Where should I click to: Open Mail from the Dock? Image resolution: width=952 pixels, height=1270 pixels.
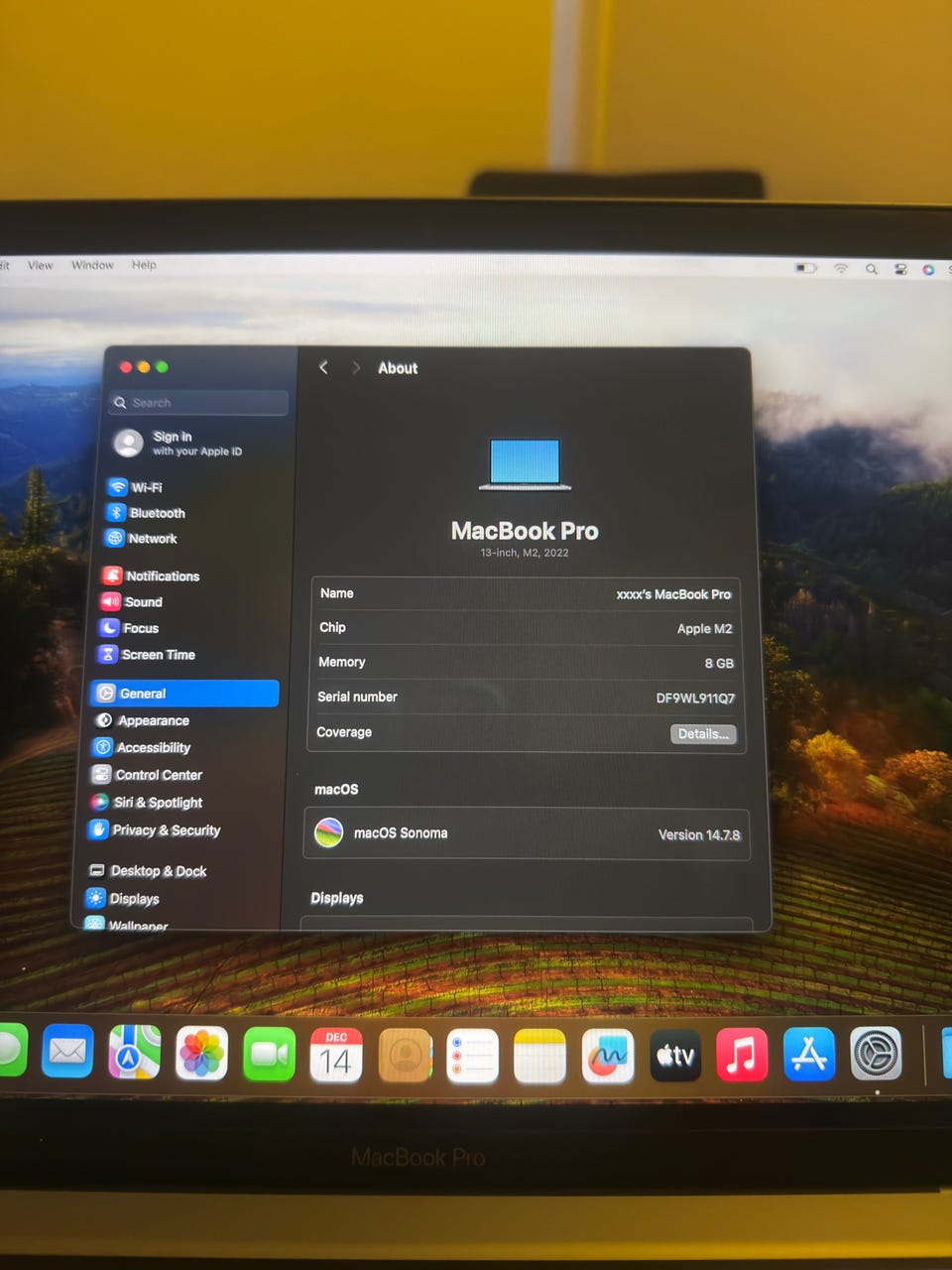point(67,1051)
